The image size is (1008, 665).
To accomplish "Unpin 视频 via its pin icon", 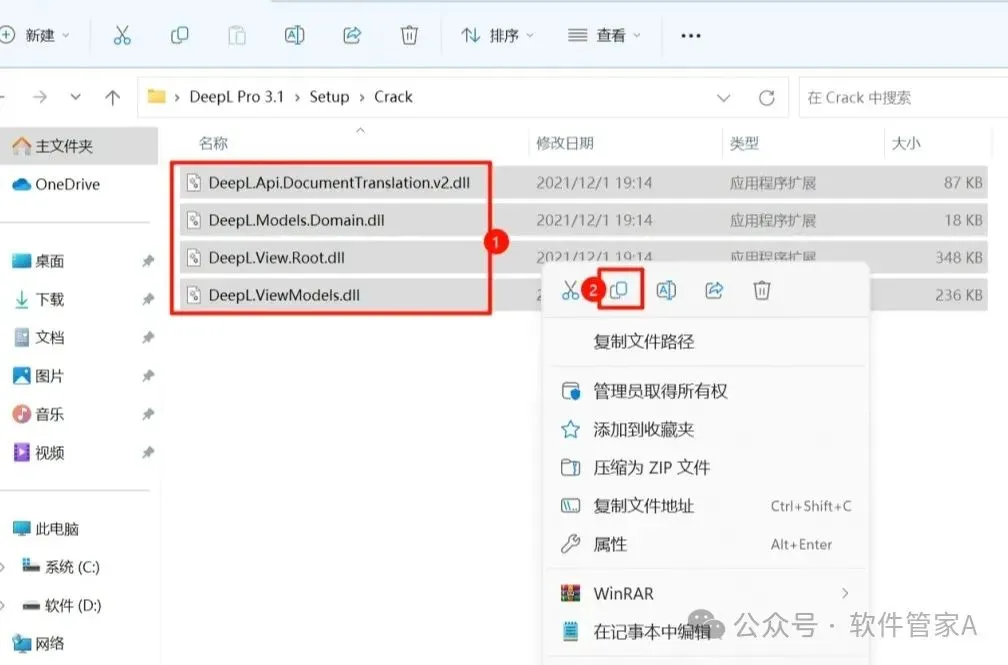I will pyautogui.click(x=148, y=453).
